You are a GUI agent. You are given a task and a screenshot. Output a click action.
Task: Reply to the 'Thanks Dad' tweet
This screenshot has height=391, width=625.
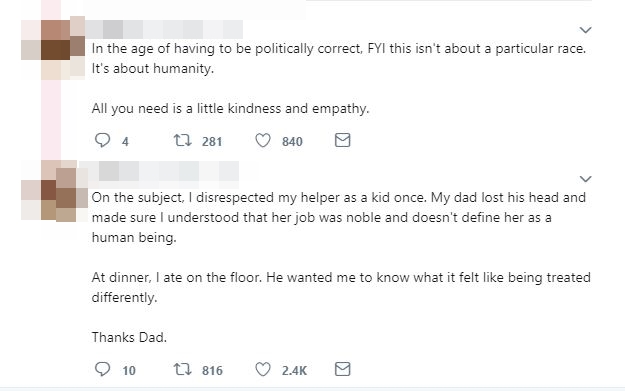pos(102,369)
